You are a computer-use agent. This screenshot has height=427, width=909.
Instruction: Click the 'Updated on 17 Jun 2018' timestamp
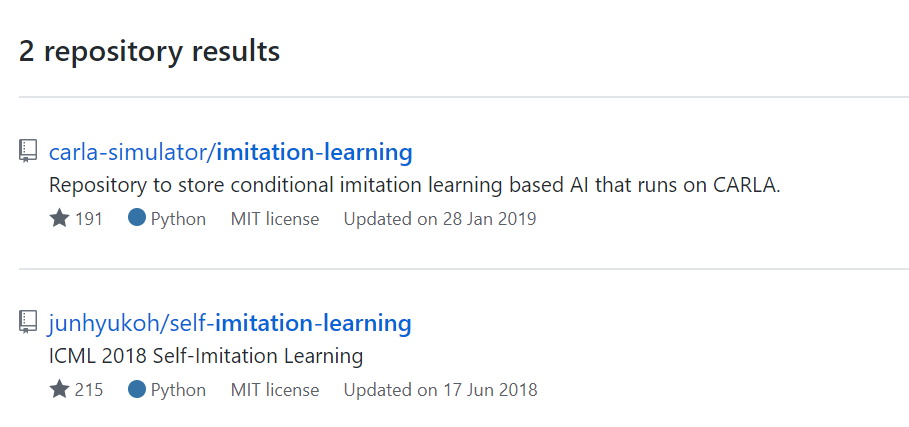coord(440,390)
